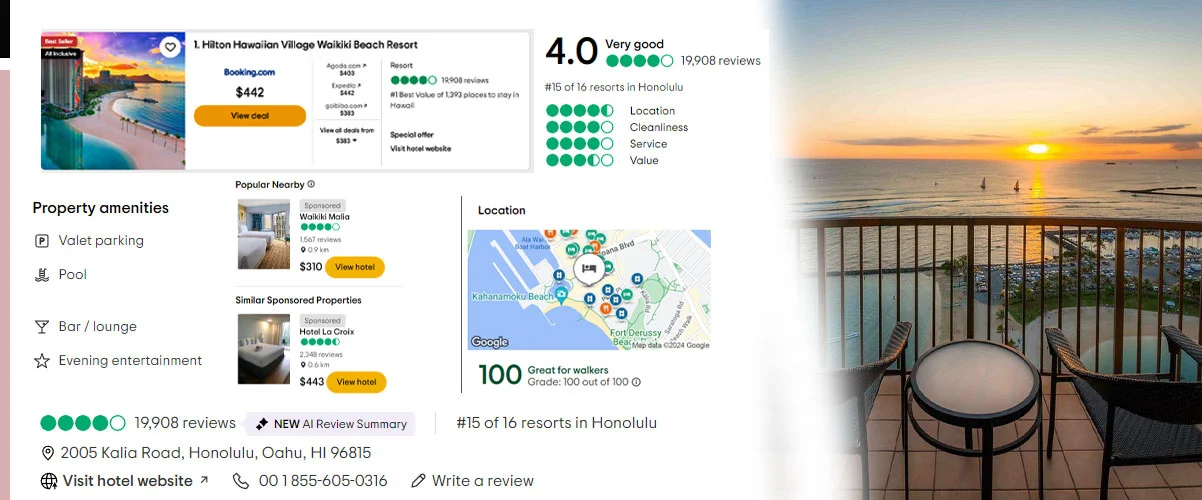The width and height of the screenshot is (1202, 500).
Task: Open the Expedia $442 deal link
Action: click(x=347, y=88)
